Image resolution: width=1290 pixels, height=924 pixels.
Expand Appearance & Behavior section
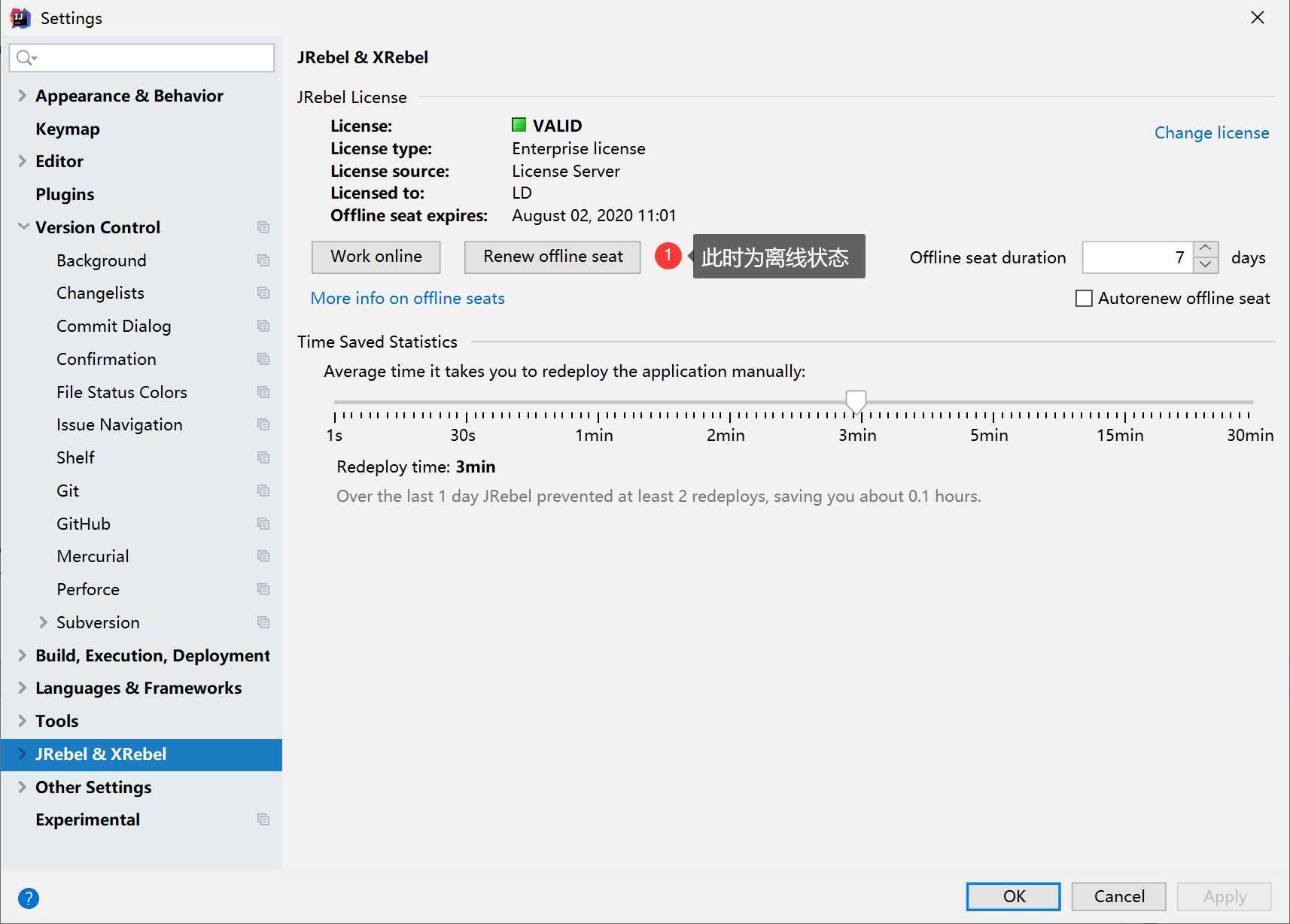(x=22, y=96)
